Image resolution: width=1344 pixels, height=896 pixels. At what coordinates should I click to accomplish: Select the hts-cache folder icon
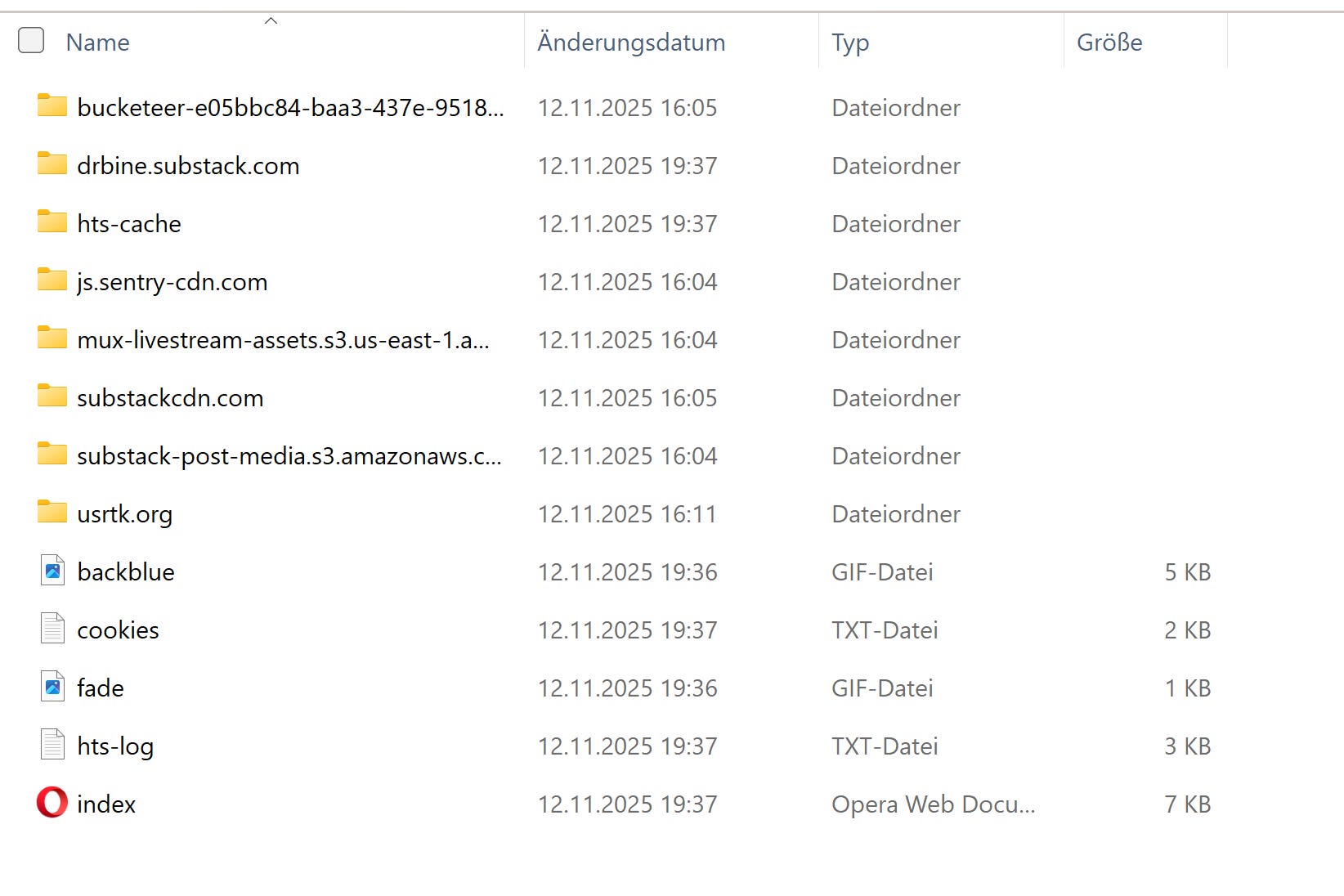52,222
